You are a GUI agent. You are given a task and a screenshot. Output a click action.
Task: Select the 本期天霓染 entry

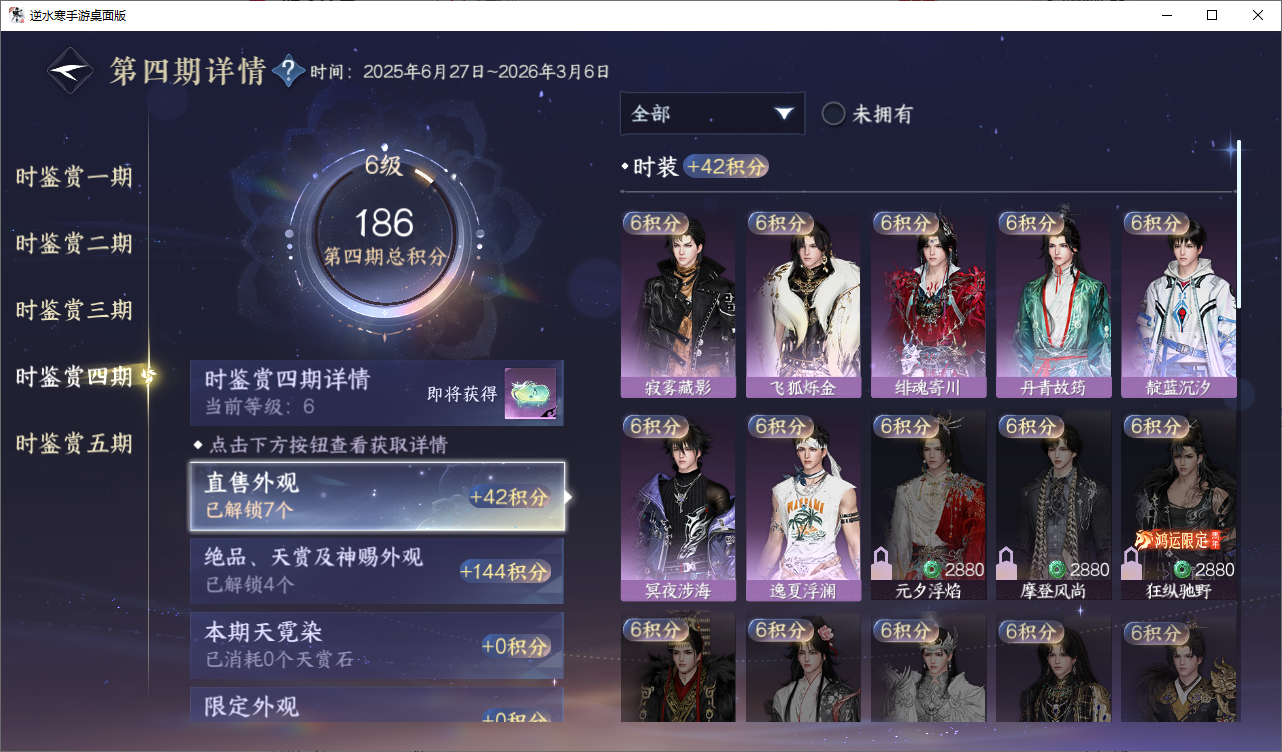coord(377,645)
